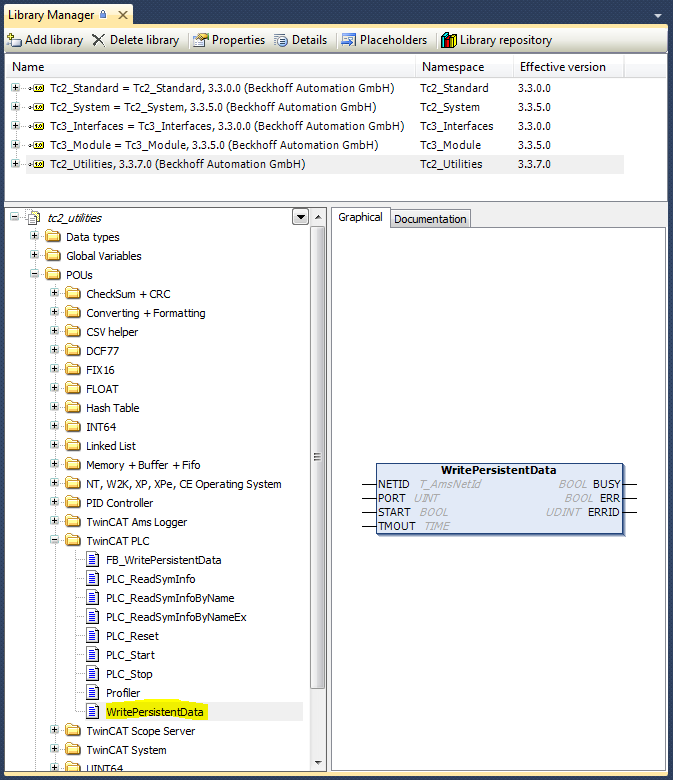The height and width of the screenshot is (780, 673).
Task: Click the library icon next to Tc2_Utilities
Action: pos(37,164)
